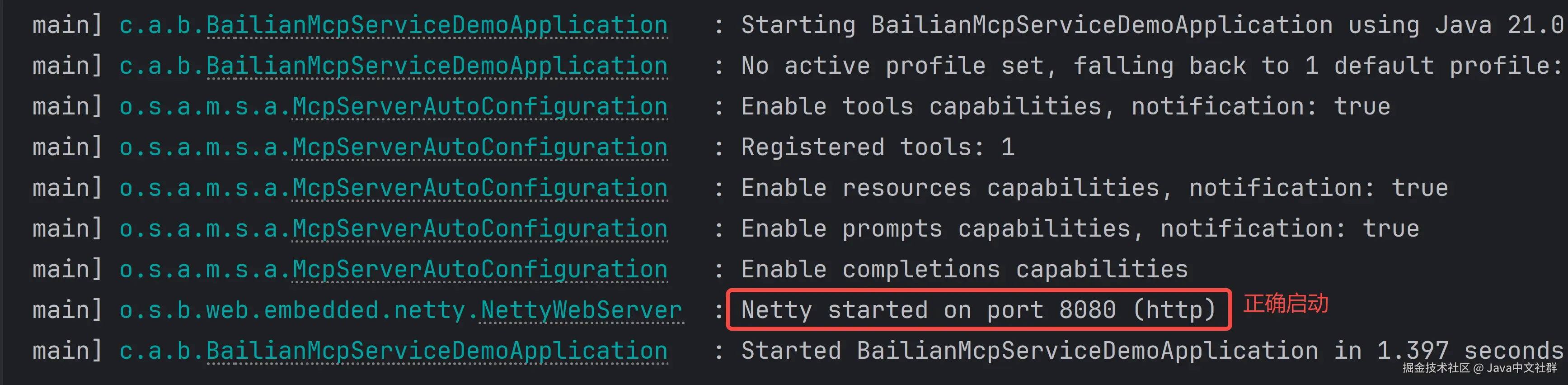Click the "Starting BailianMcpServiceDemoApplication using Java" message
This screenshot has width=1568, height=385.
[x=1150, y=26]
